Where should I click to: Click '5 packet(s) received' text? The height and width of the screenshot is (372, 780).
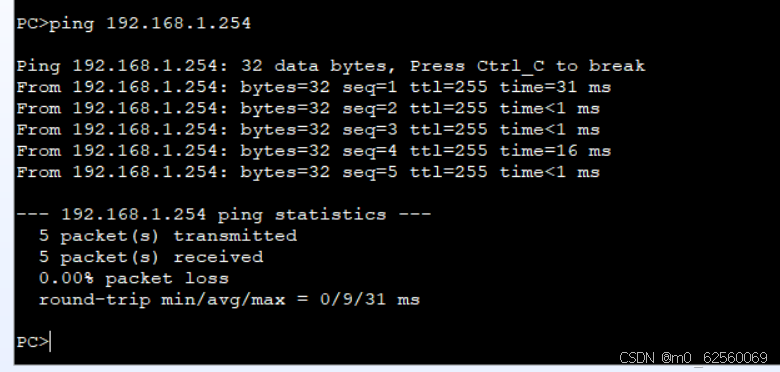151,257
